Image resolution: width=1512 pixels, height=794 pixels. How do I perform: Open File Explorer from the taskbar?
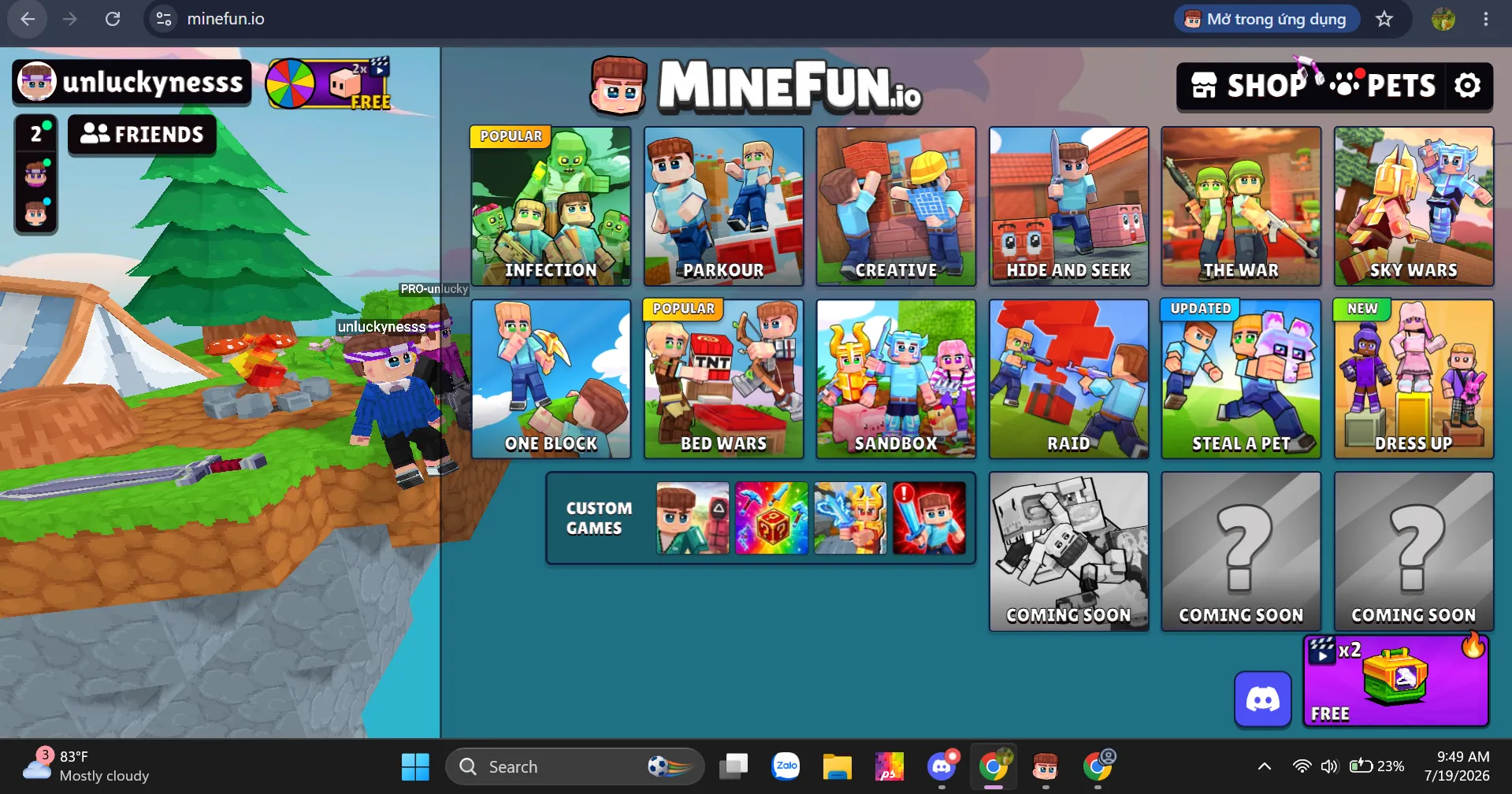(838, 766)
